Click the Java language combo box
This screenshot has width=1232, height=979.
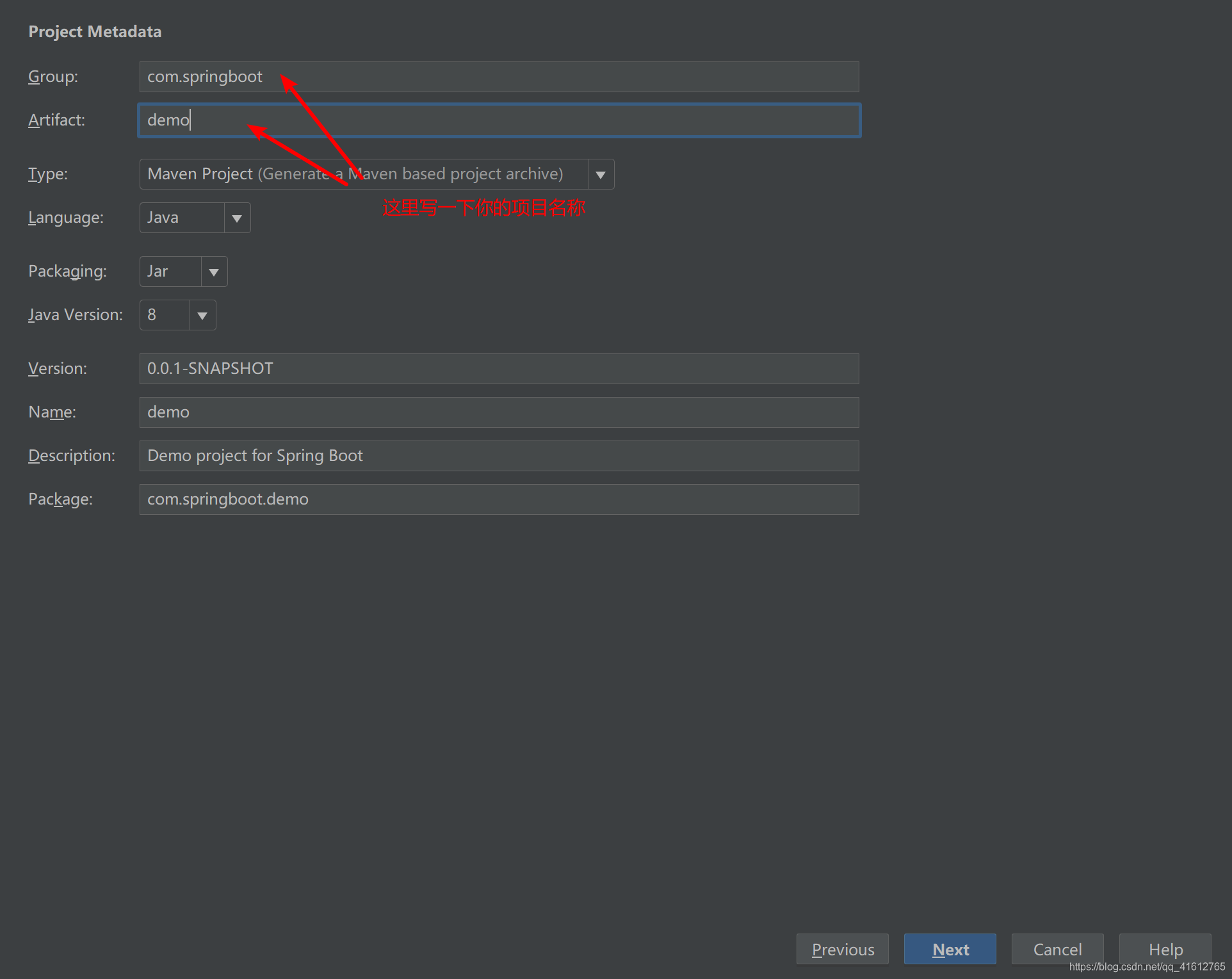[182, 218]
